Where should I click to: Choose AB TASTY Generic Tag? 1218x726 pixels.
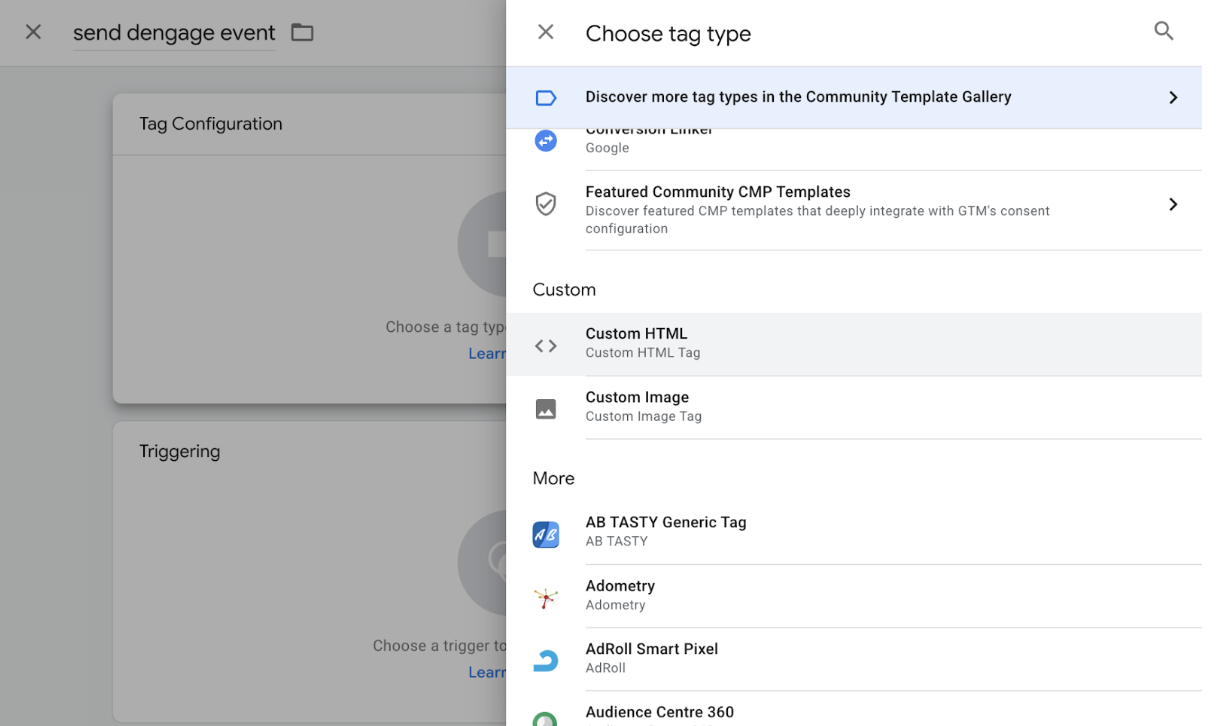coord(854,532)
